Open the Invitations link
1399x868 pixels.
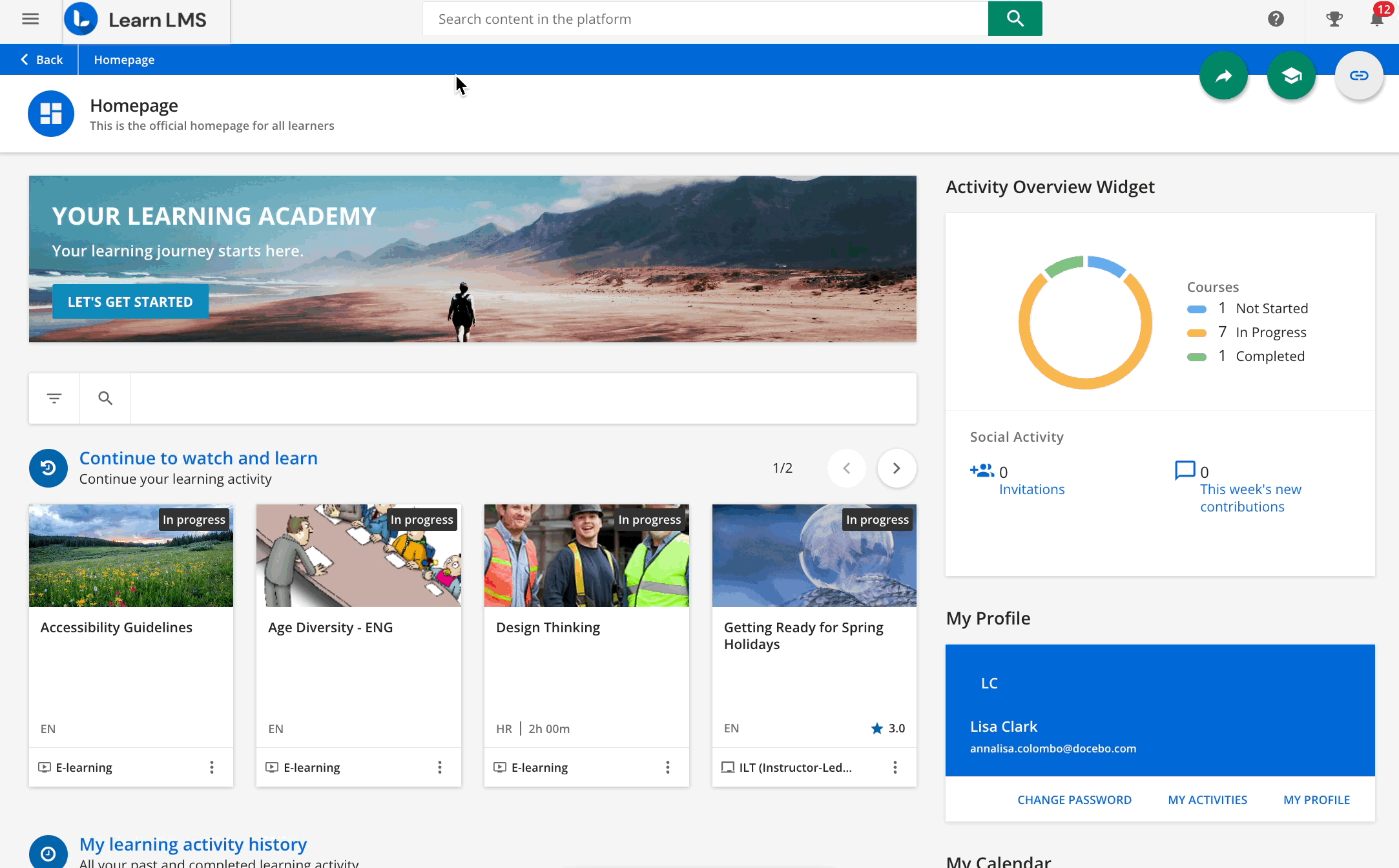tap(1031, 489)
